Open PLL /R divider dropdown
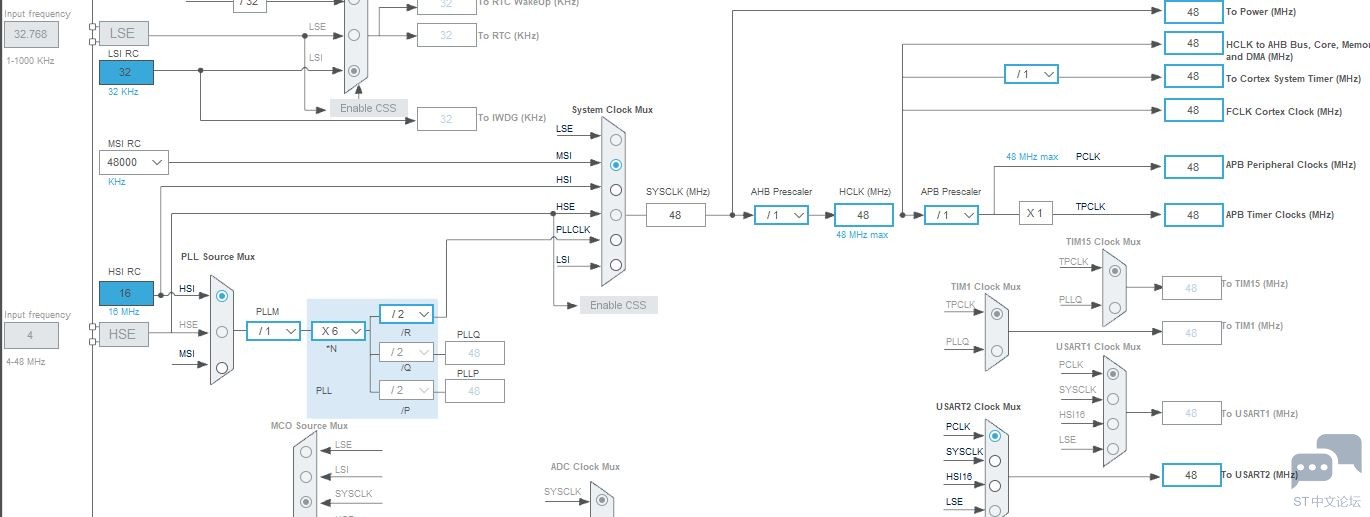Image resolution: width=1370 pixels, height=517 pixels. click(x=407, y=314)
